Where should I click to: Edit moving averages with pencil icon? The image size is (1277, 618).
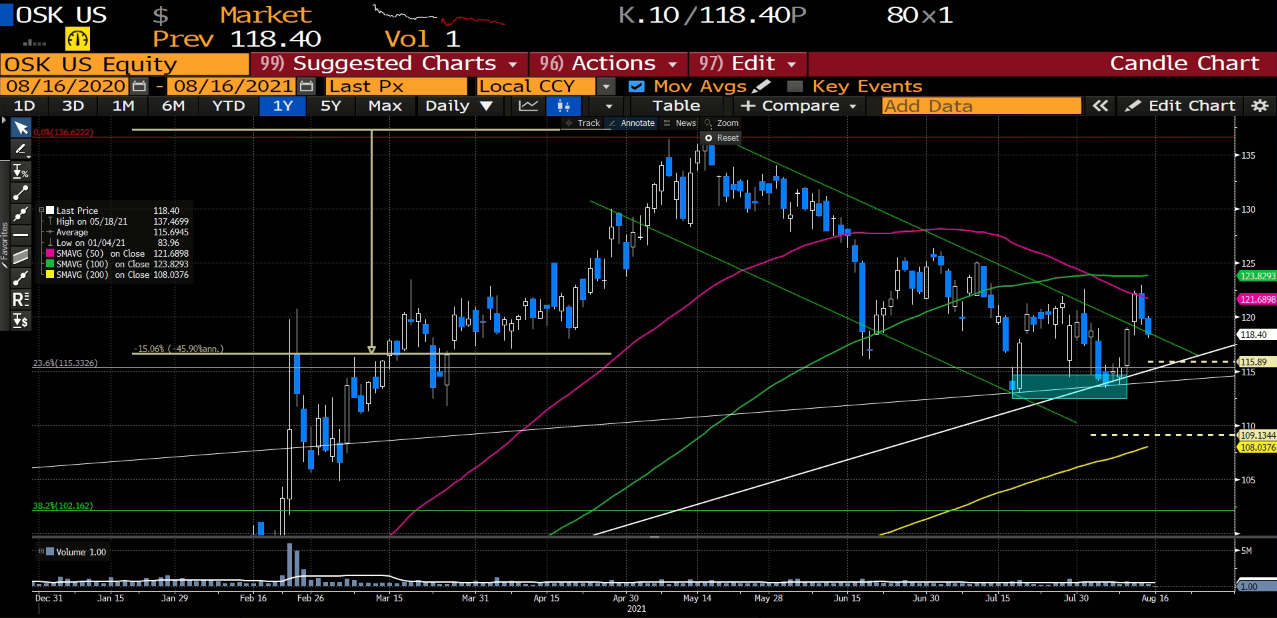(x=762, y=86)
